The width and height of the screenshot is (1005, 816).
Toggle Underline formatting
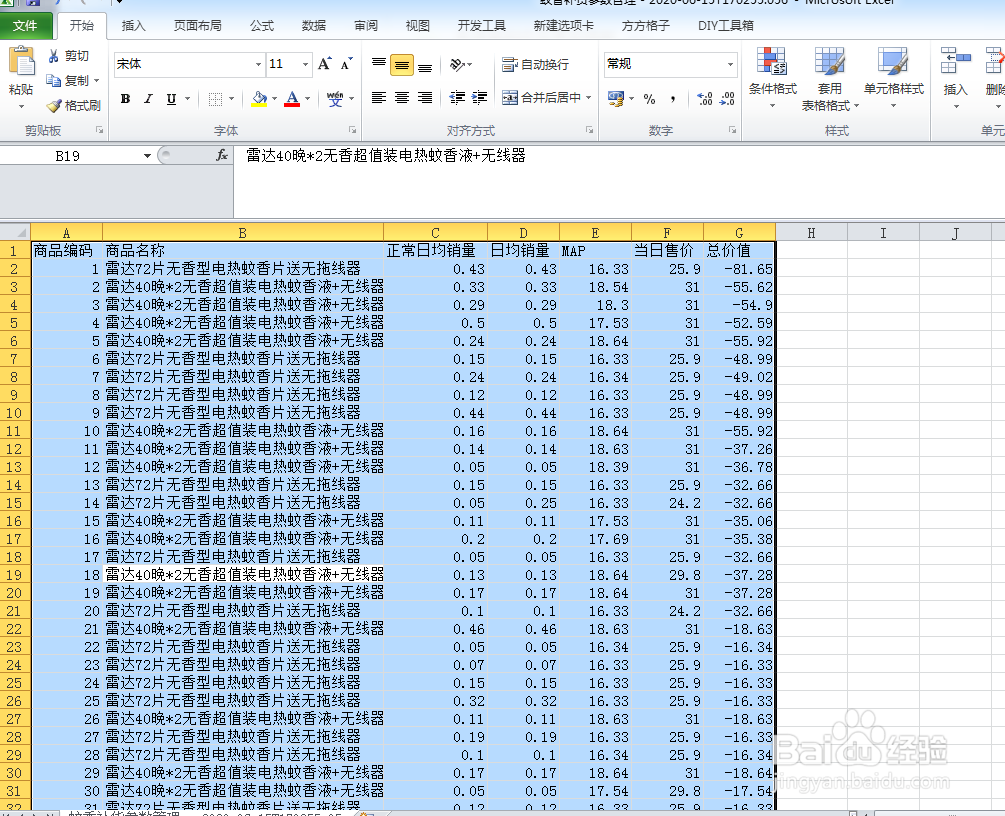tap(171, 99)
